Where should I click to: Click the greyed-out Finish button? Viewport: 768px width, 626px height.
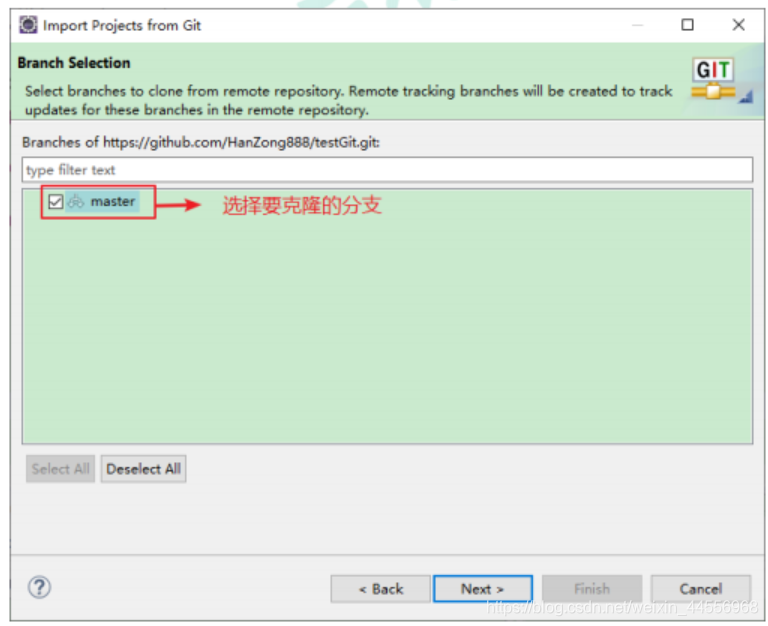592,588
